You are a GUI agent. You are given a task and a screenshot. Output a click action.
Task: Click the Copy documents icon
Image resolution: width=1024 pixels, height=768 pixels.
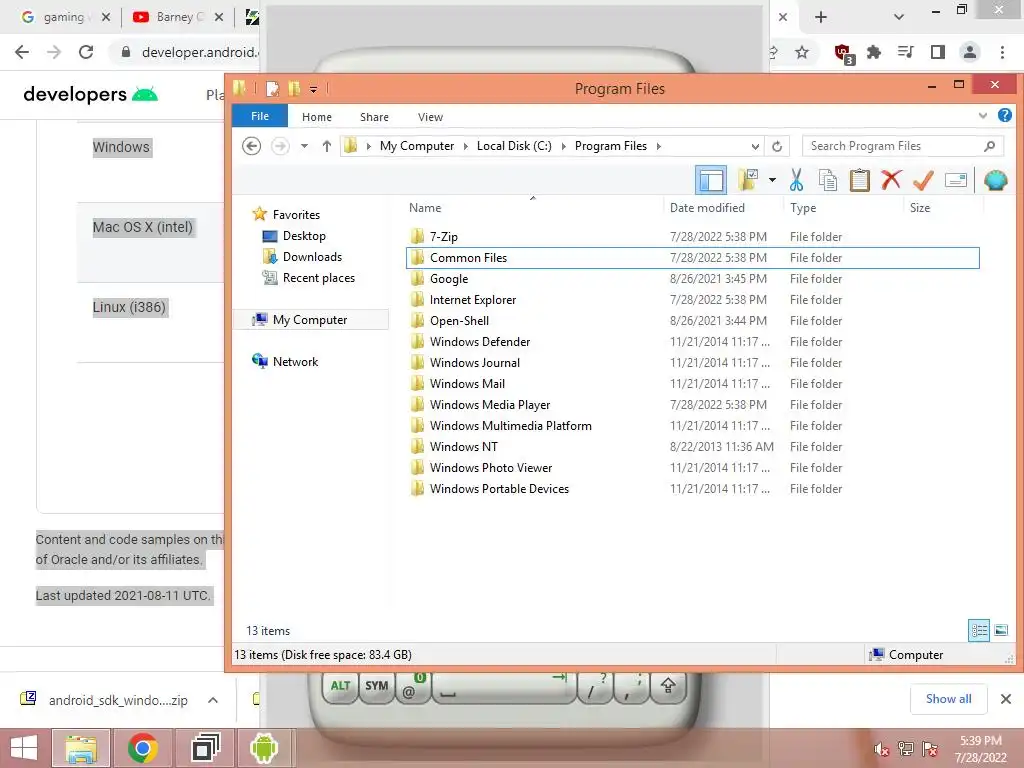tap(827, 180)
